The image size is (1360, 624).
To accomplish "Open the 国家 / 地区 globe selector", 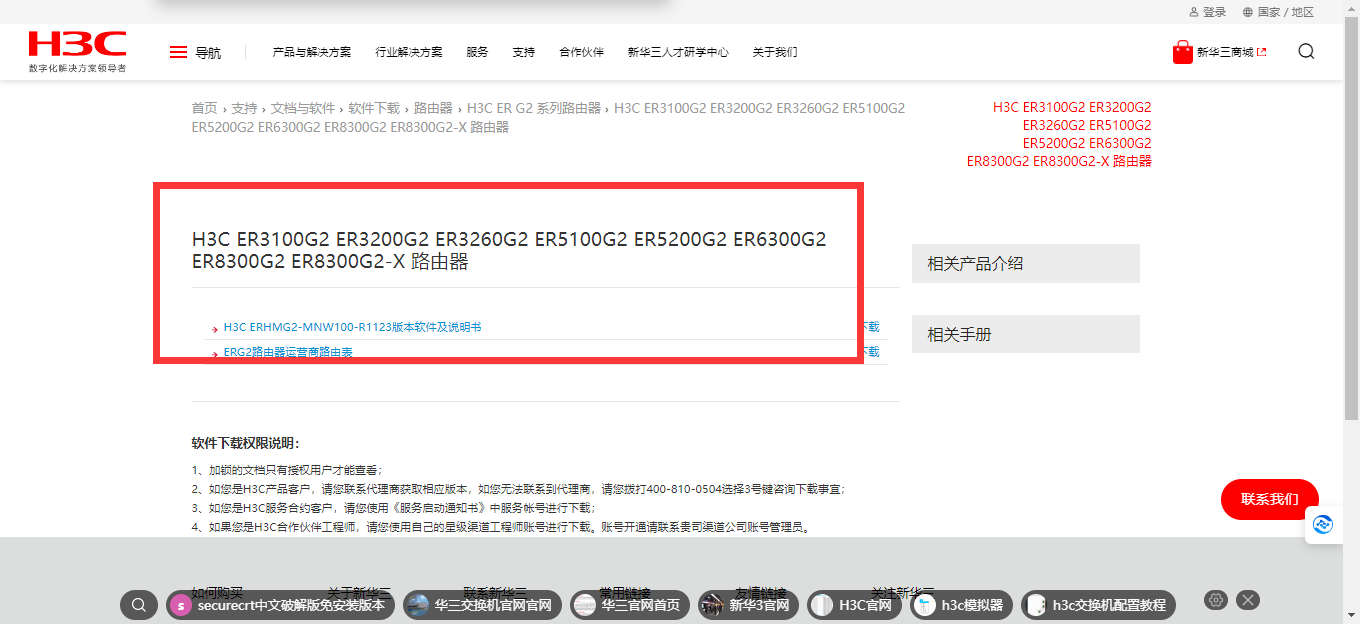I will click(x=1278, y=12).
